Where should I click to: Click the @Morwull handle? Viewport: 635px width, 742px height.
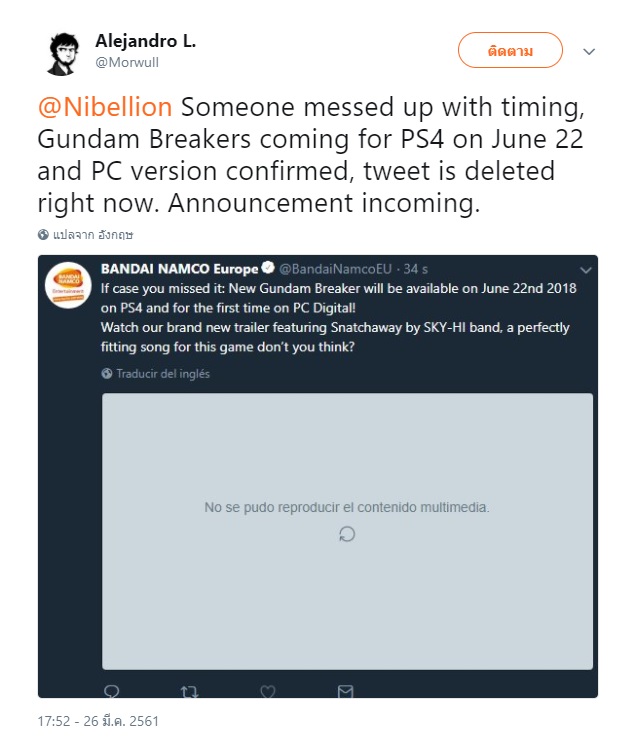[x=127, y=61]
